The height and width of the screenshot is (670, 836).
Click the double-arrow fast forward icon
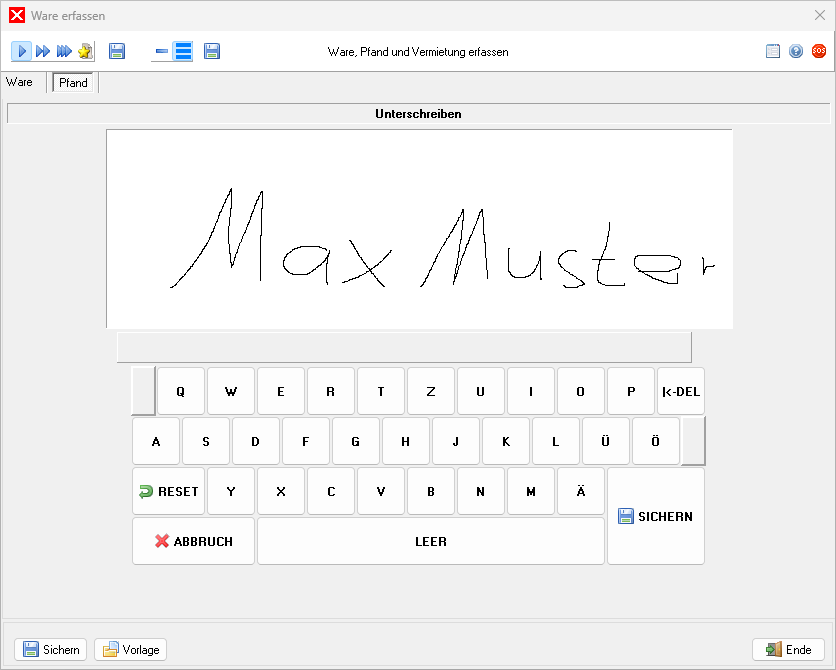[x=43, y=51]
